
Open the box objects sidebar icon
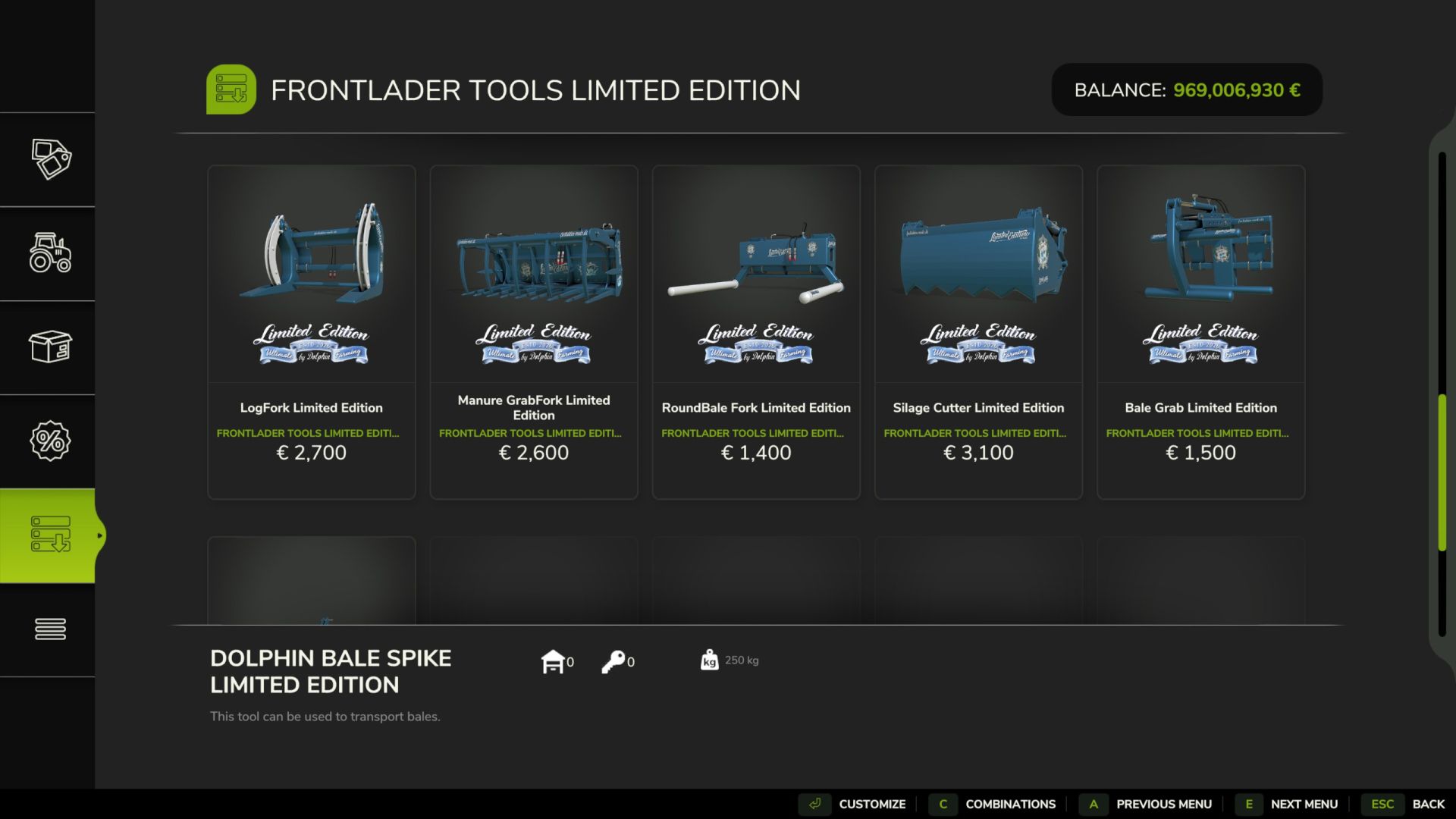(x=51, y=347)
